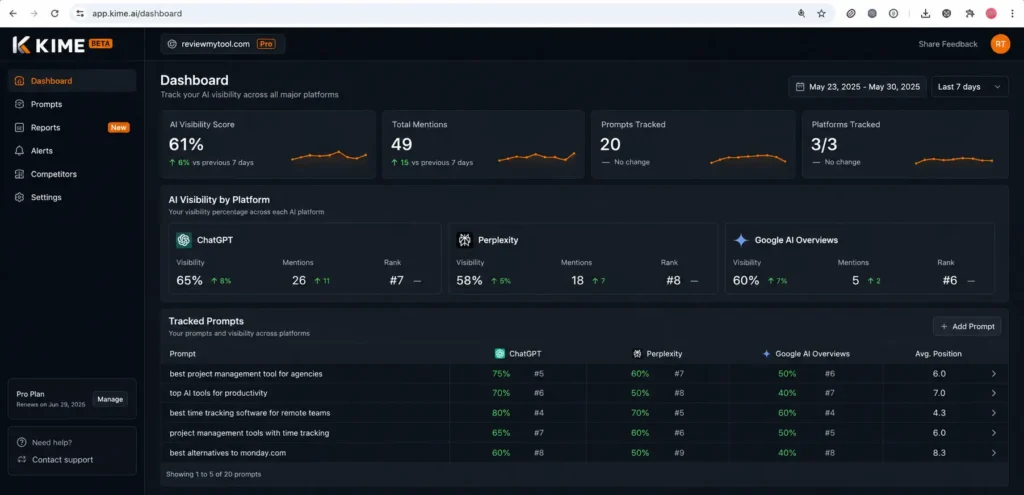Click the Competitors icon in sidebar

(20, 174)
